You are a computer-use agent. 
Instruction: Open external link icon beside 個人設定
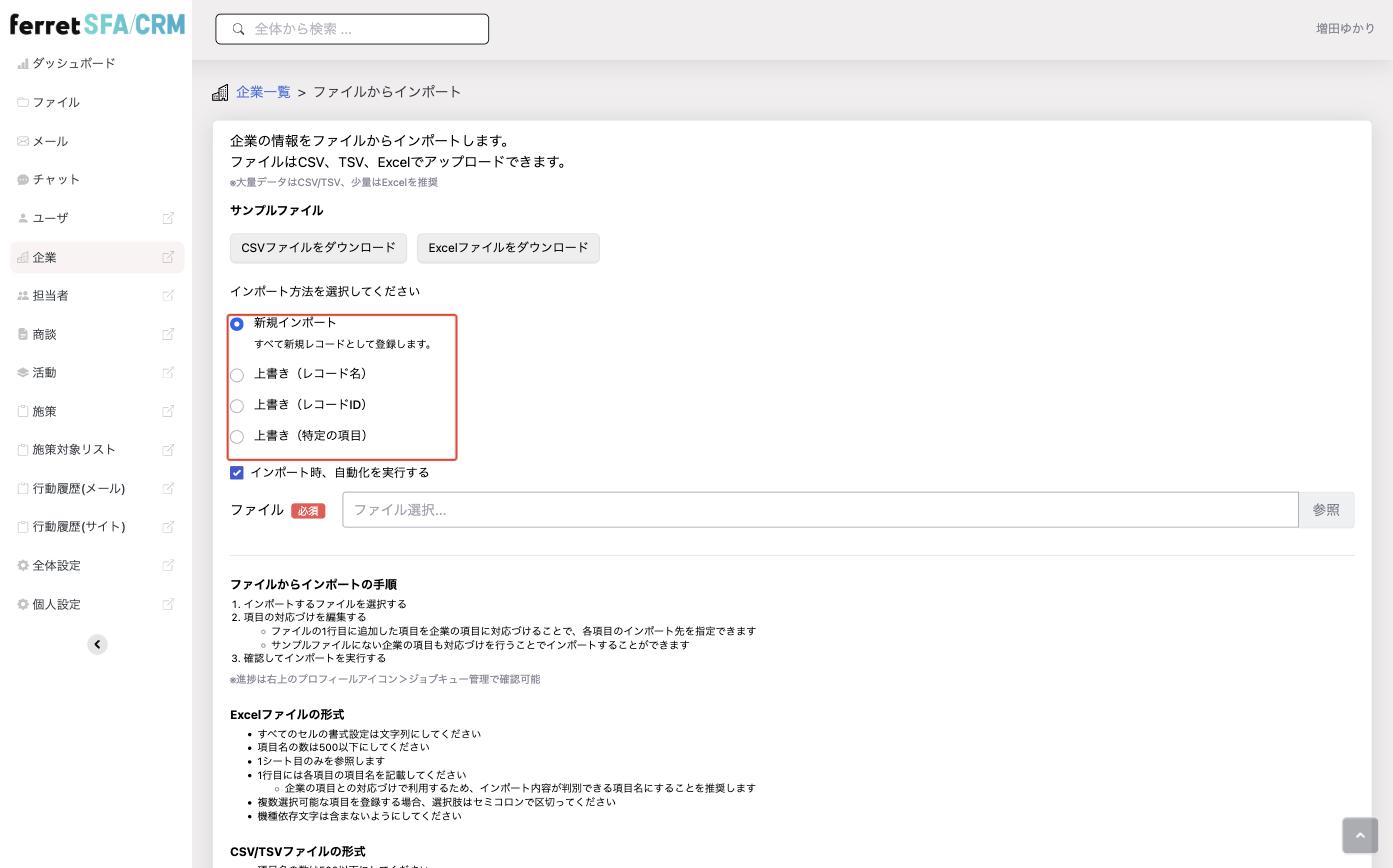coord(168,604)
